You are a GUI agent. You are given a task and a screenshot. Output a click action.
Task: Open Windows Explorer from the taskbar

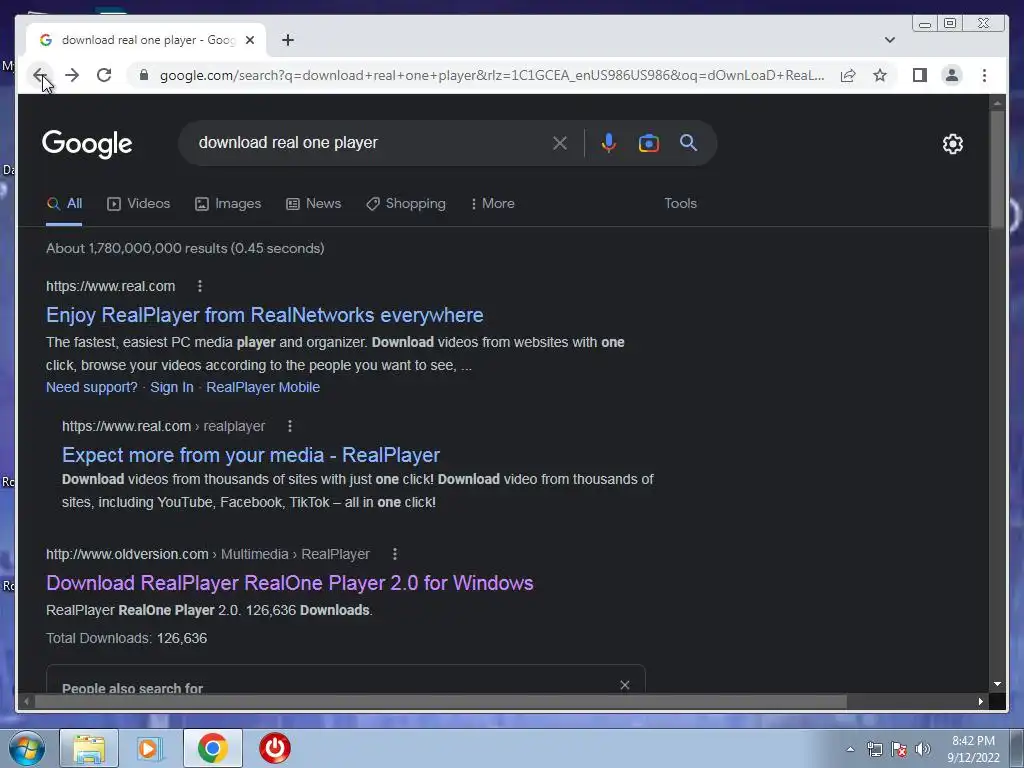click(89, 748)
